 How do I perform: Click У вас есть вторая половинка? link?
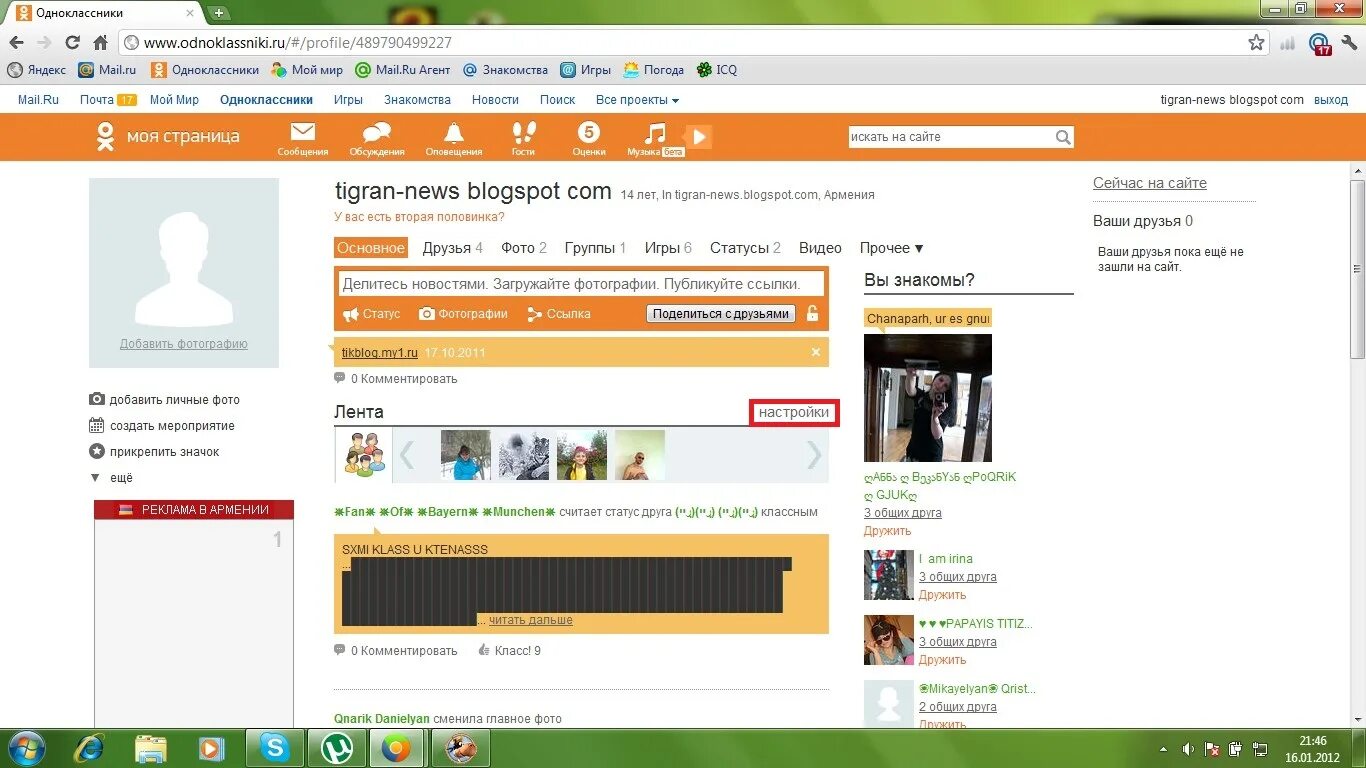tap(419, 216)
